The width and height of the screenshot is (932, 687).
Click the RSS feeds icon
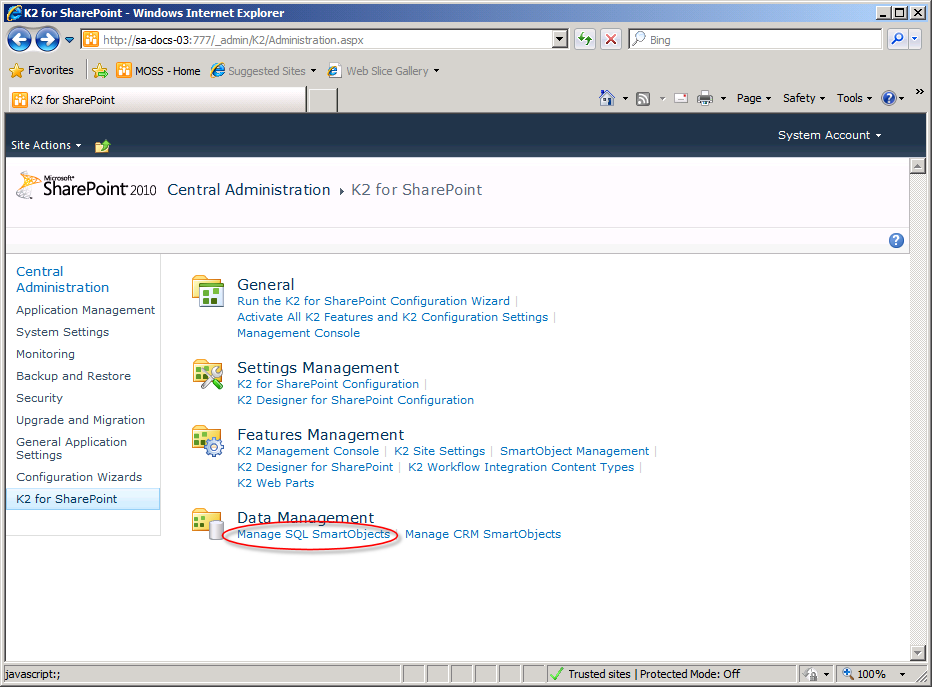click(x=643, y=99)
